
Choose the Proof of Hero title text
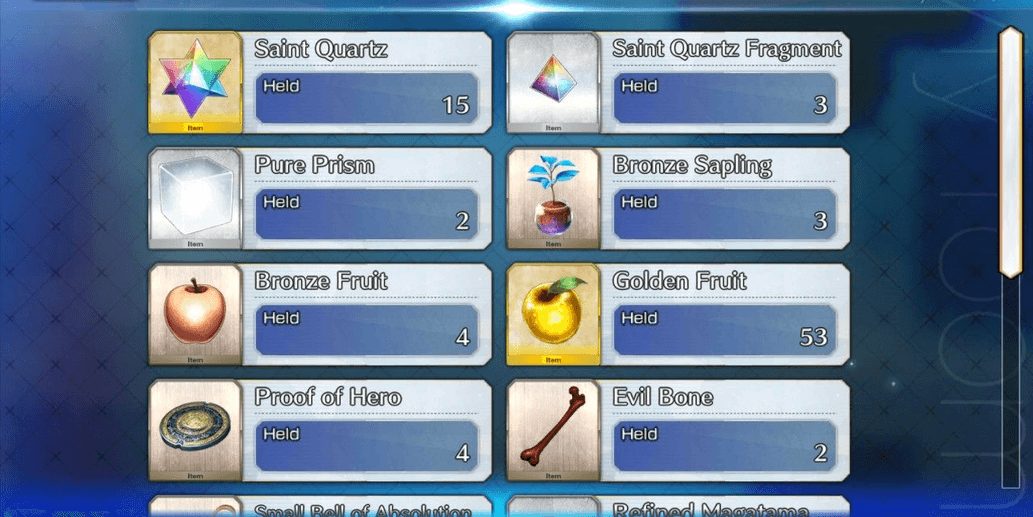point(327,397)
